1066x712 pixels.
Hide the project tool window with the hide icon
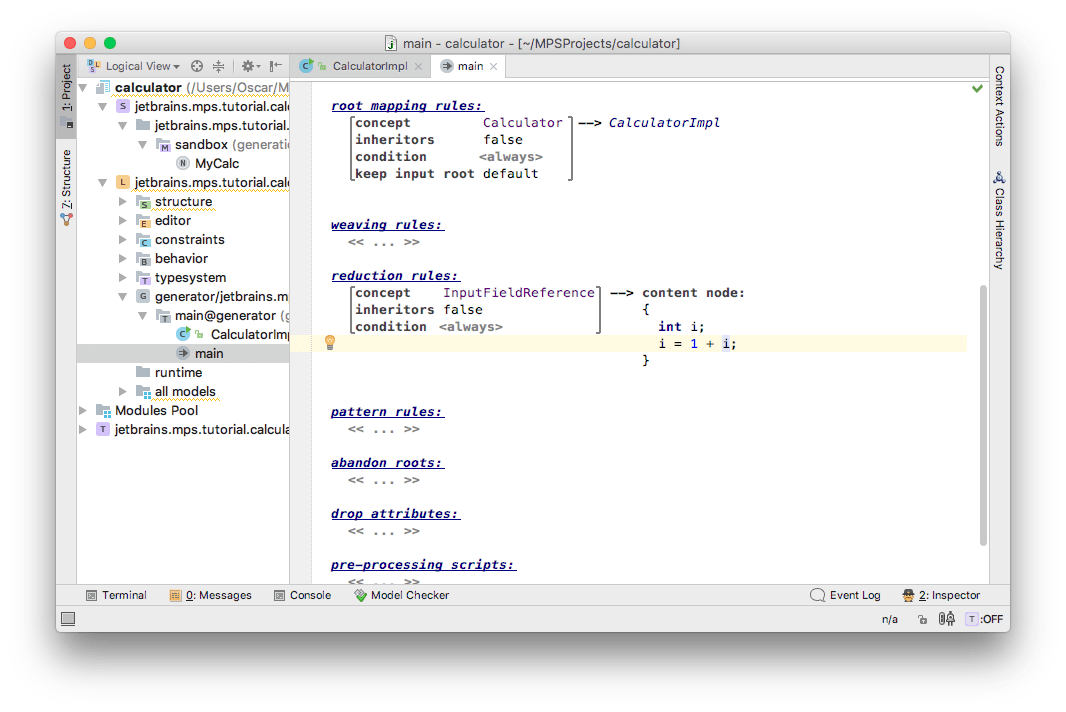click(x=275, y=66)
